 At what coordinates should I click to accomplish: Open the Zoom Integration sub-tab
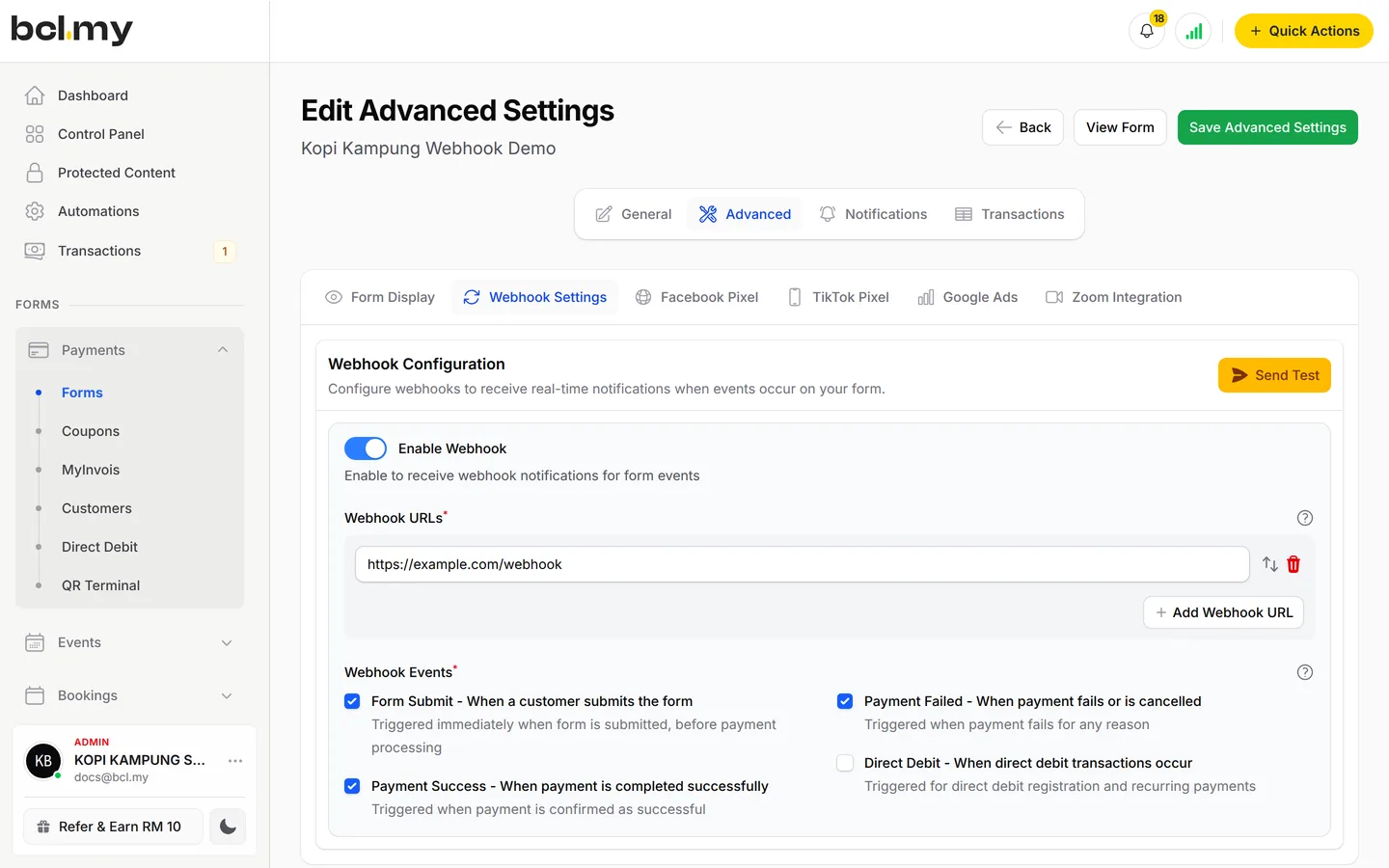[1114, 297]
